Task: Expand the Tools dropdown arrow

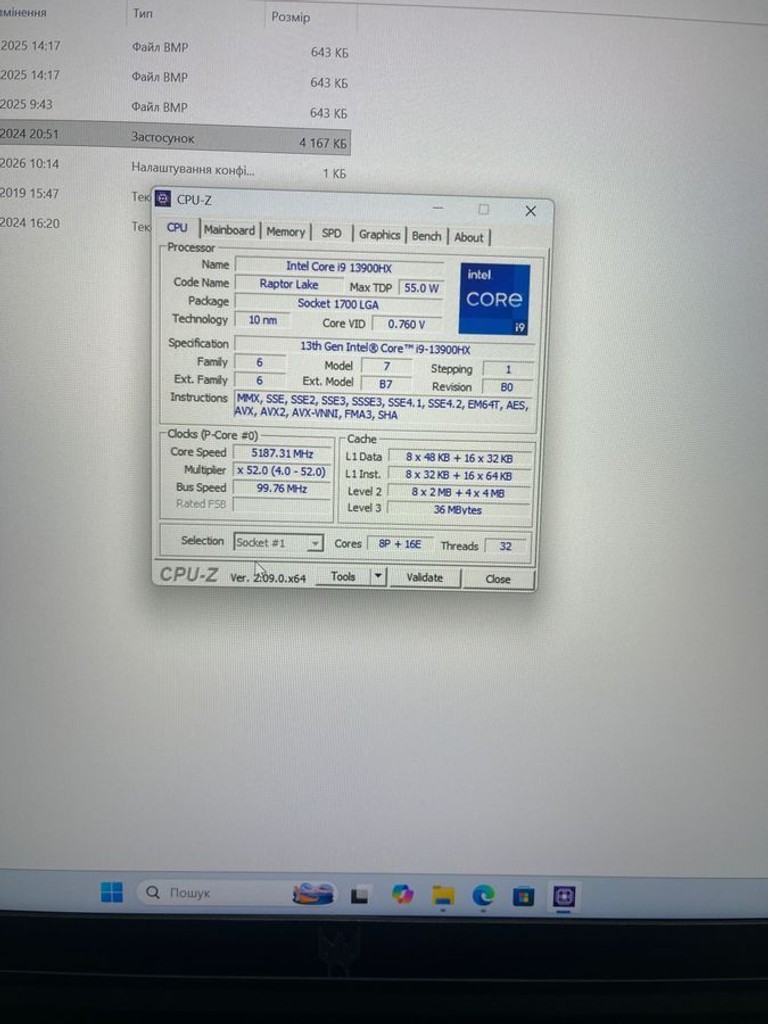Action: [x=379, y=577]
